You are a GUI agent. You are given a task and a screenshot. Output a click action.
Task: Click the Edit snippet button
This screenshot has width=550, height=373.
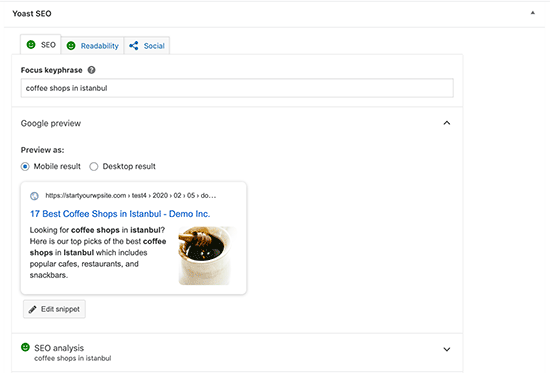[x=54, y=309]
